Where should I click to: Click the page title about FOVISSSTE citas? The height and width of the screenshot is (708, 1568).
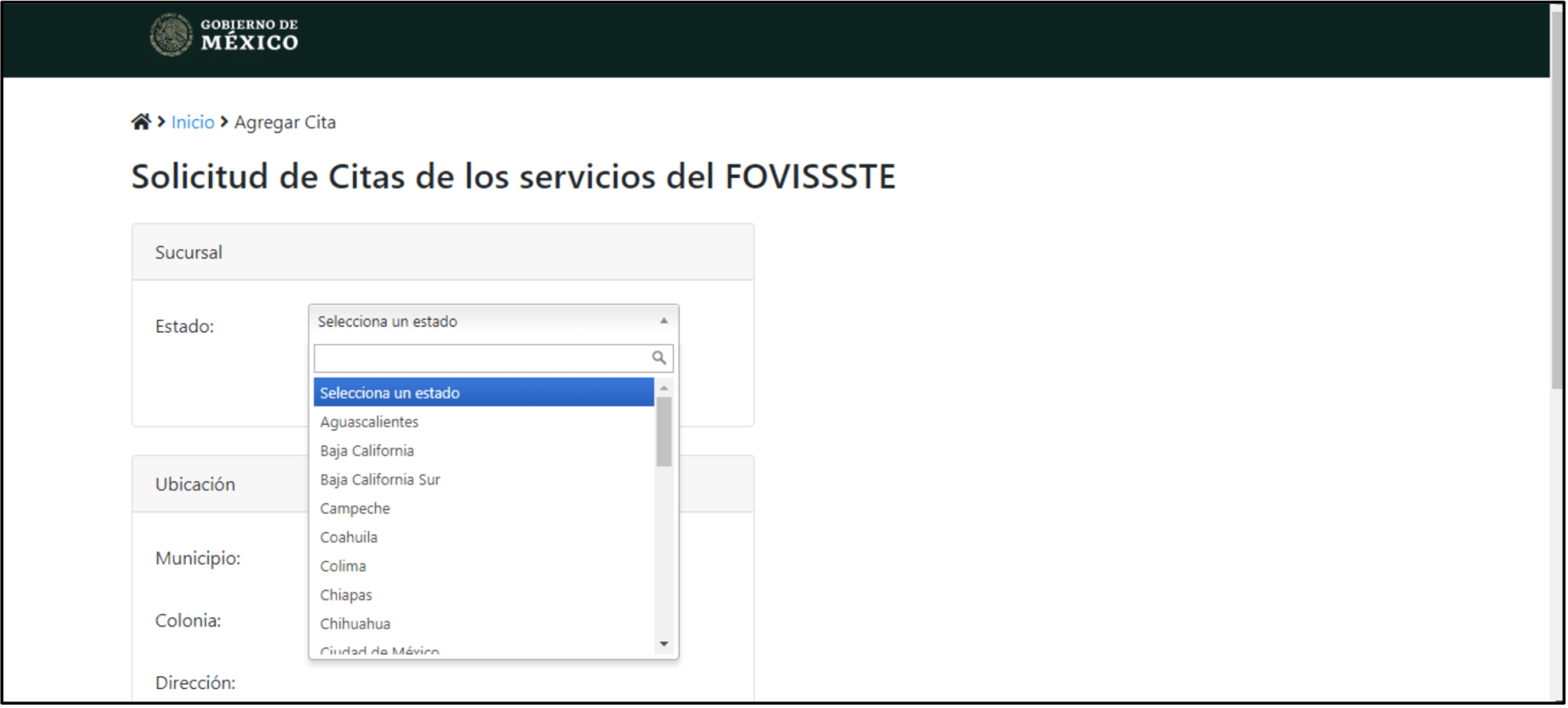[x=513, y=177]
